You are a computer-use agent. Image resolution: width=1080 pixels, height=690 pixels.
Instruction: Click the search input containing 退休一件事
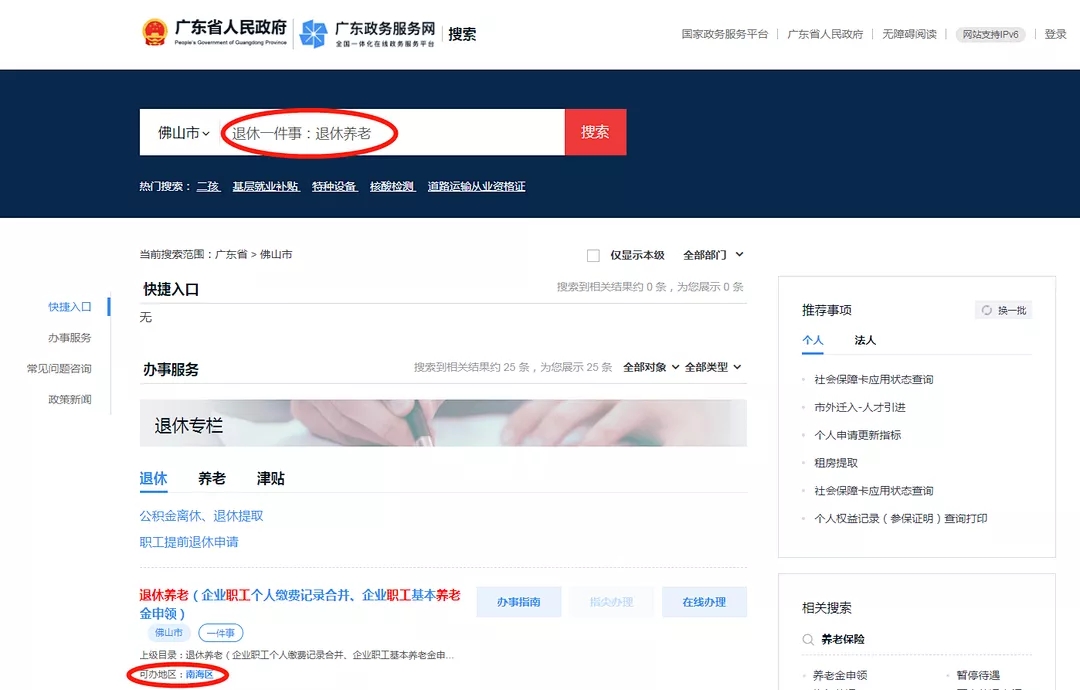pos(390,132)
